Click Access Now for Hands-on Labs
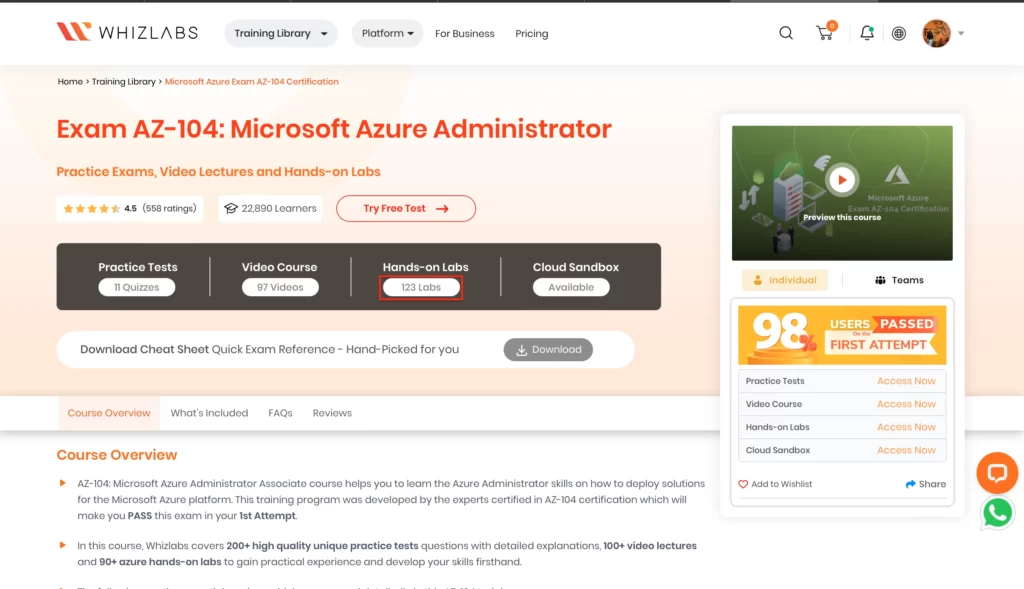This screenshot has height=589, width=1024. tap(906, 427)
